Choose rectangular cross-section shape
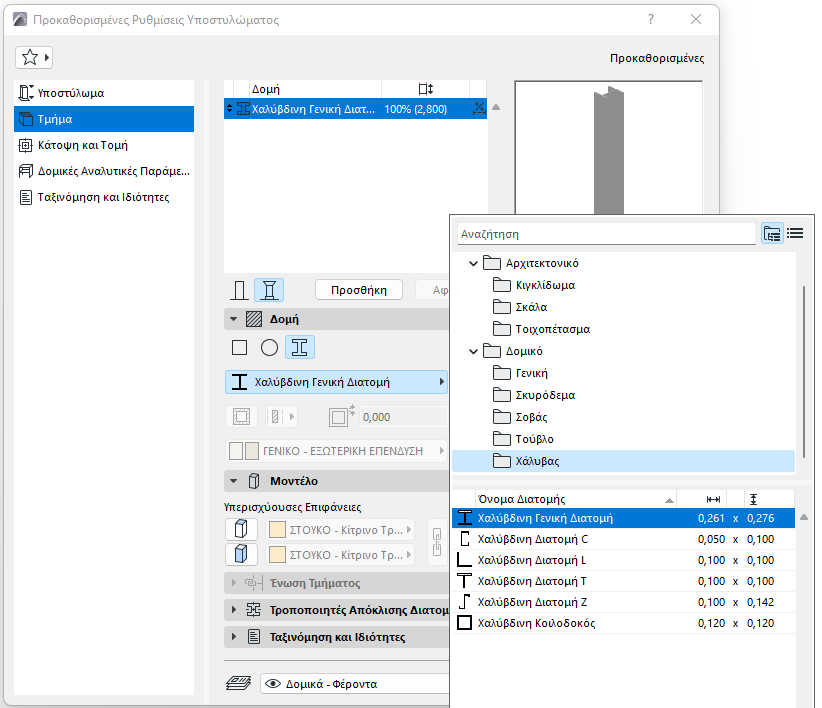The width and height of the screenshot is (822, 708). click(x=240, y=347)
